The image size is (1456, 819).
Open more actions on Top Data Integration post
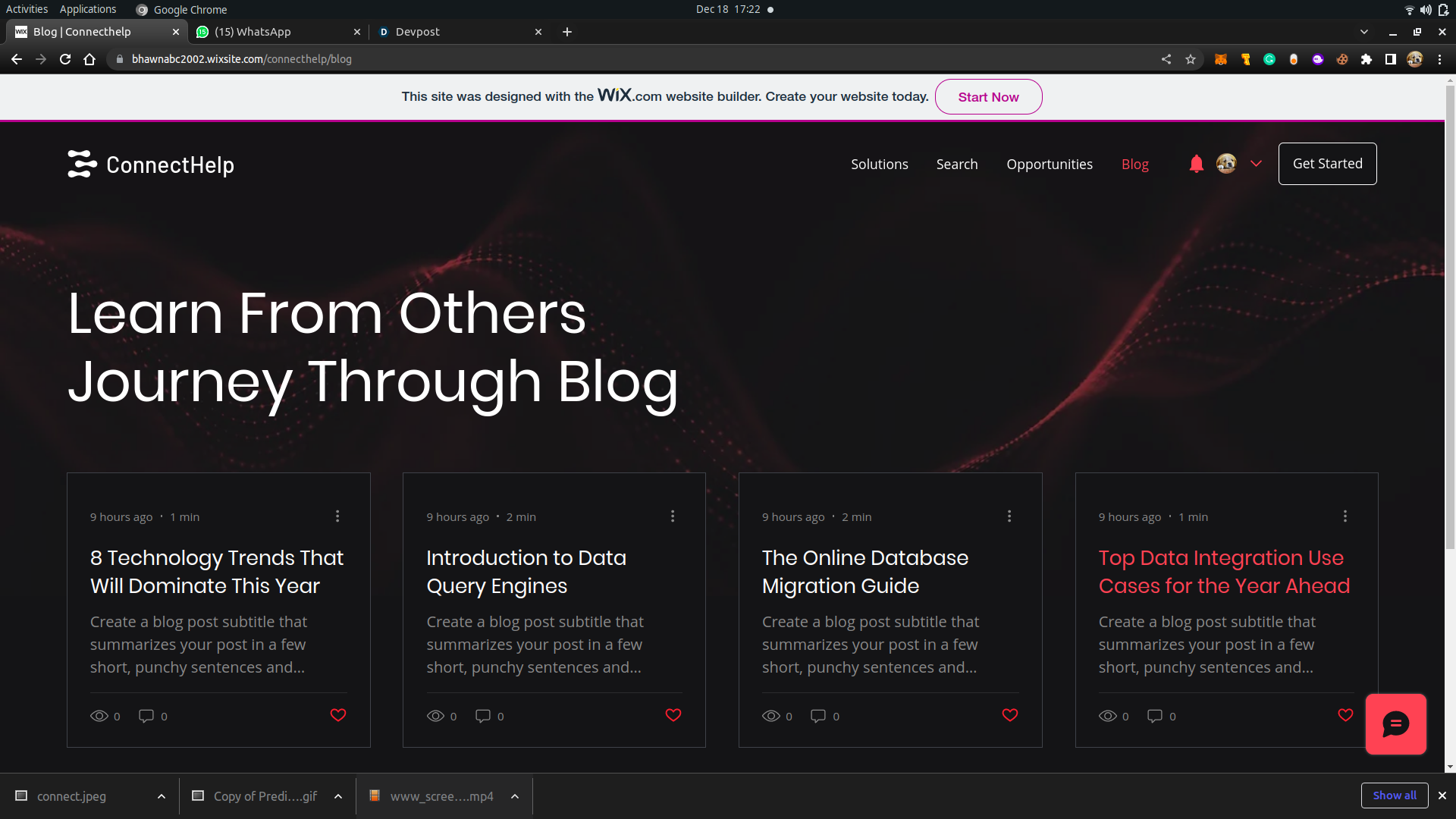[x=1345, y=516]
